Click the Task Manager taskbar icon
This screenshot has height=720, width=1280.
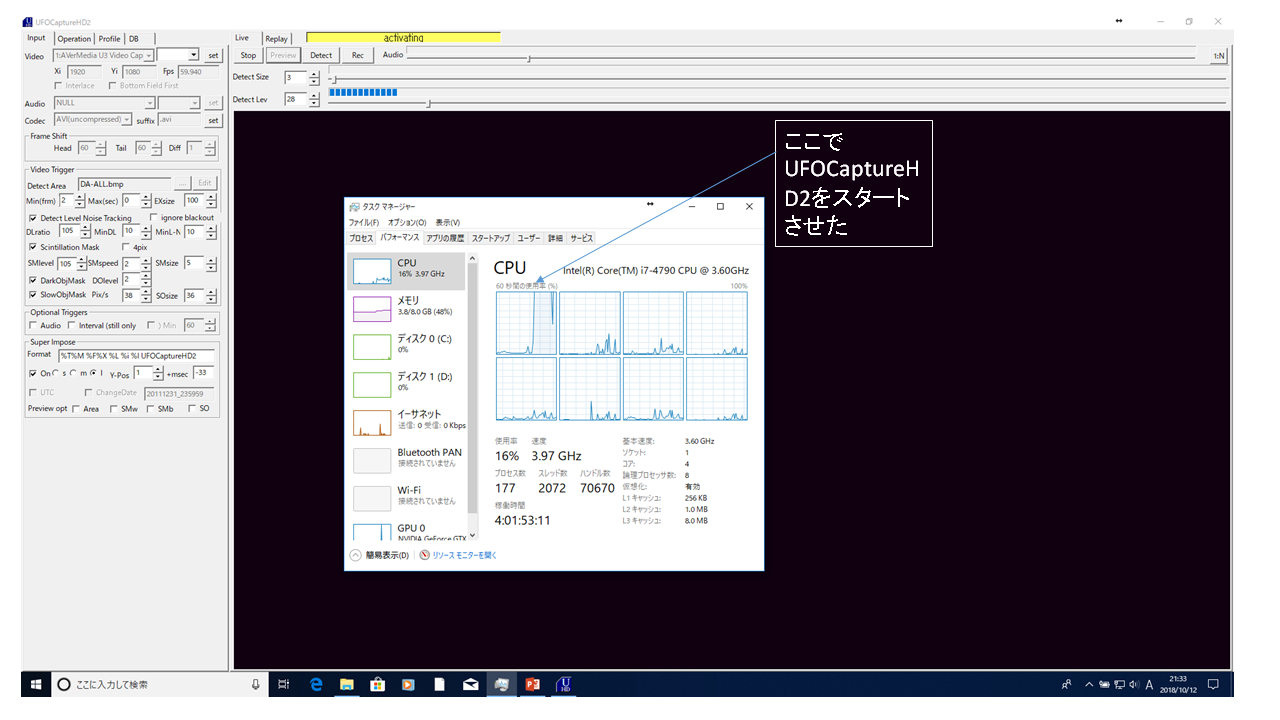pos(502,684)
